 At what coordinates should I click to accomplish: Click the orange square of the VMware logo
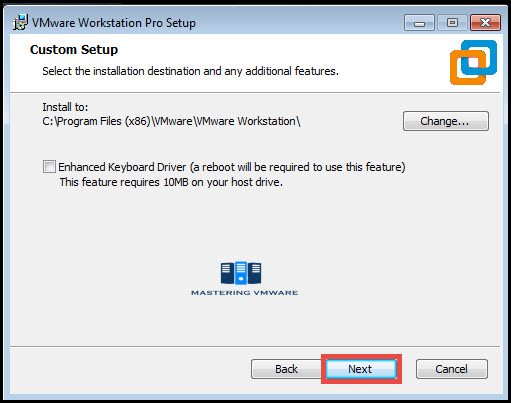(x=468, y=68)
